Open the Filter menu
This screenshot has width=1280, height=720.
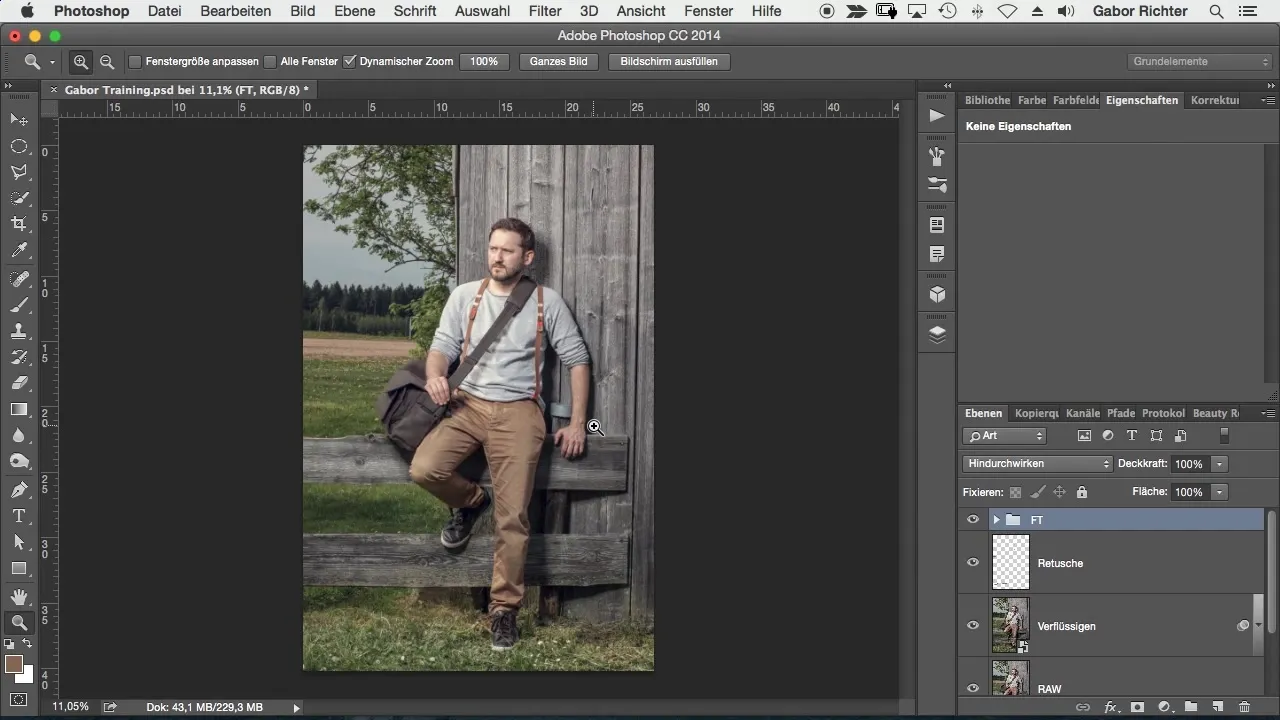[545, 11]
